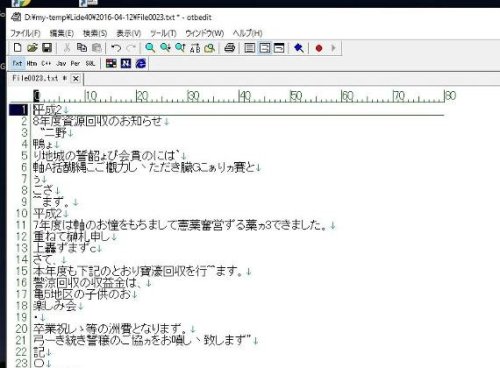This screenshot has height=368, width=500.
Task: Search in files with the folder-magnifier icon
Action: click(x=210, y=48)
